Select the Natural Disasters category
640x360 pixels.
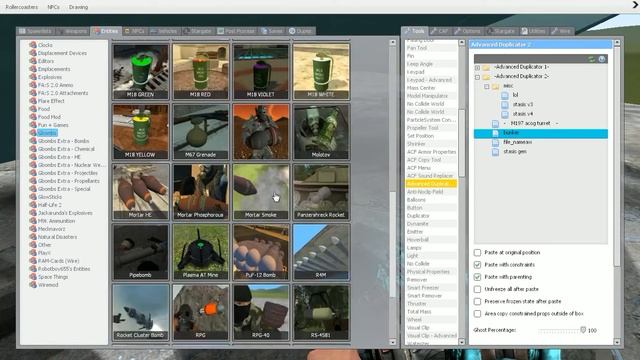pos(58,237)
